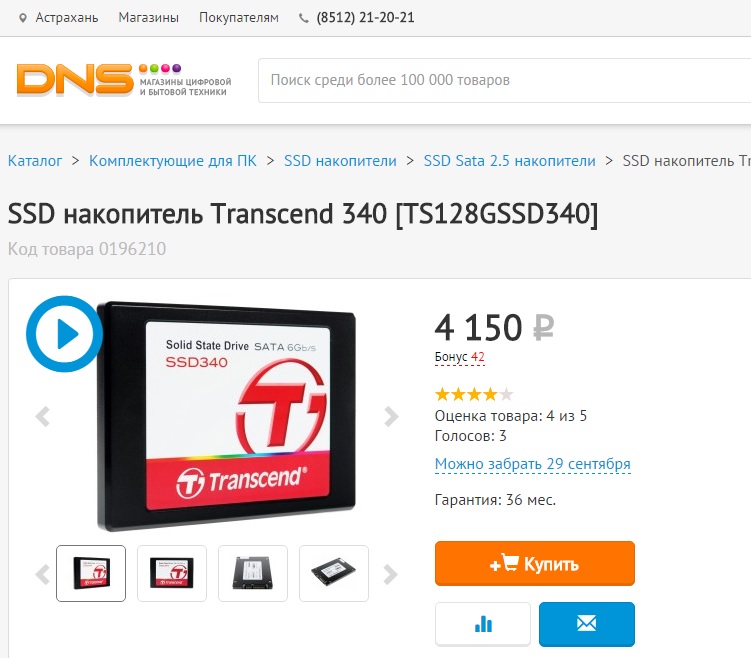Open the Магазины menu item

[148, 18]
